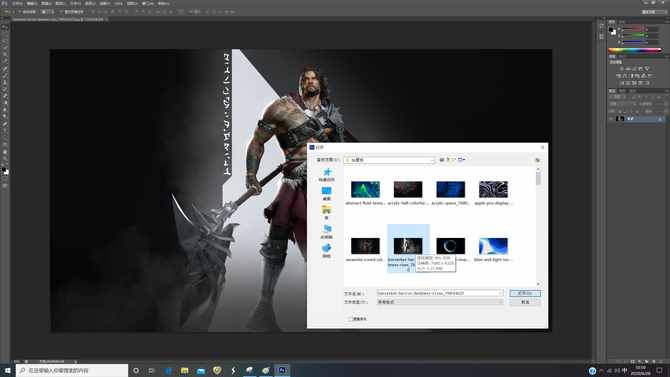Open the Photoshop icon on the taskbar
Viewport: 670px width, 377px height.
coord(282,370)
